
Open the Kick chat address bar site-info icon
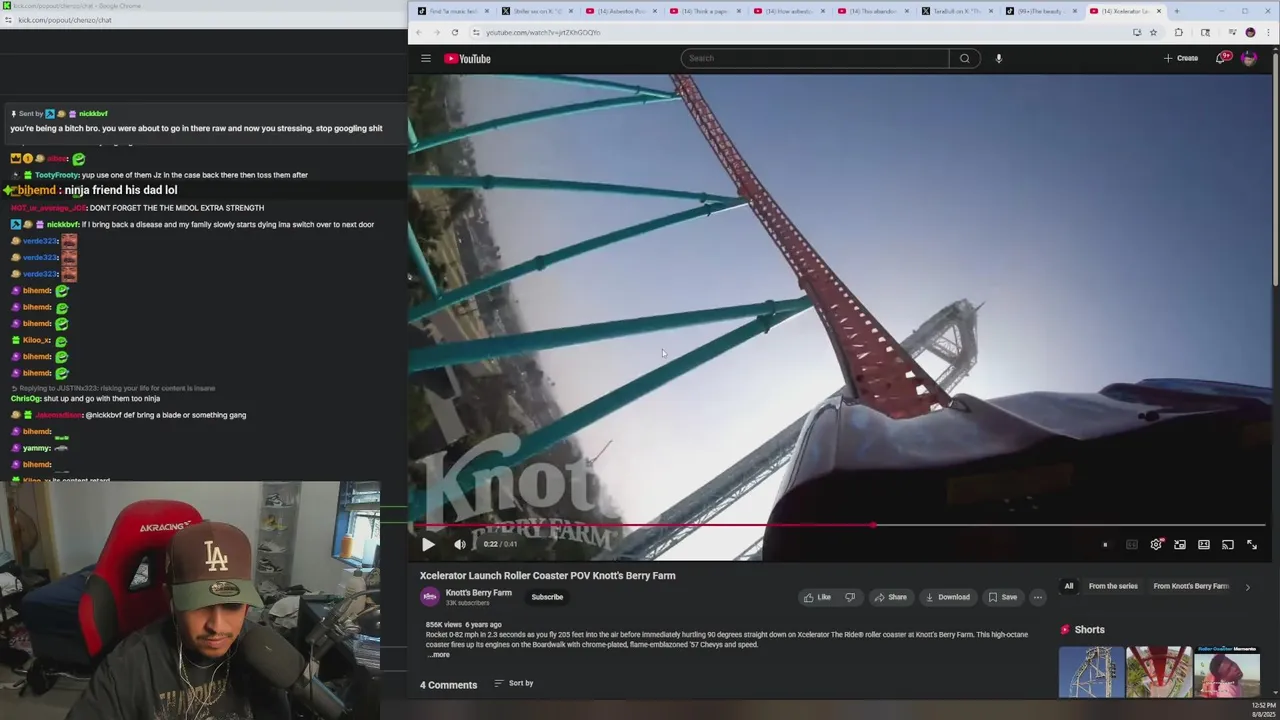pyautogui.click(x=8, y=20)
